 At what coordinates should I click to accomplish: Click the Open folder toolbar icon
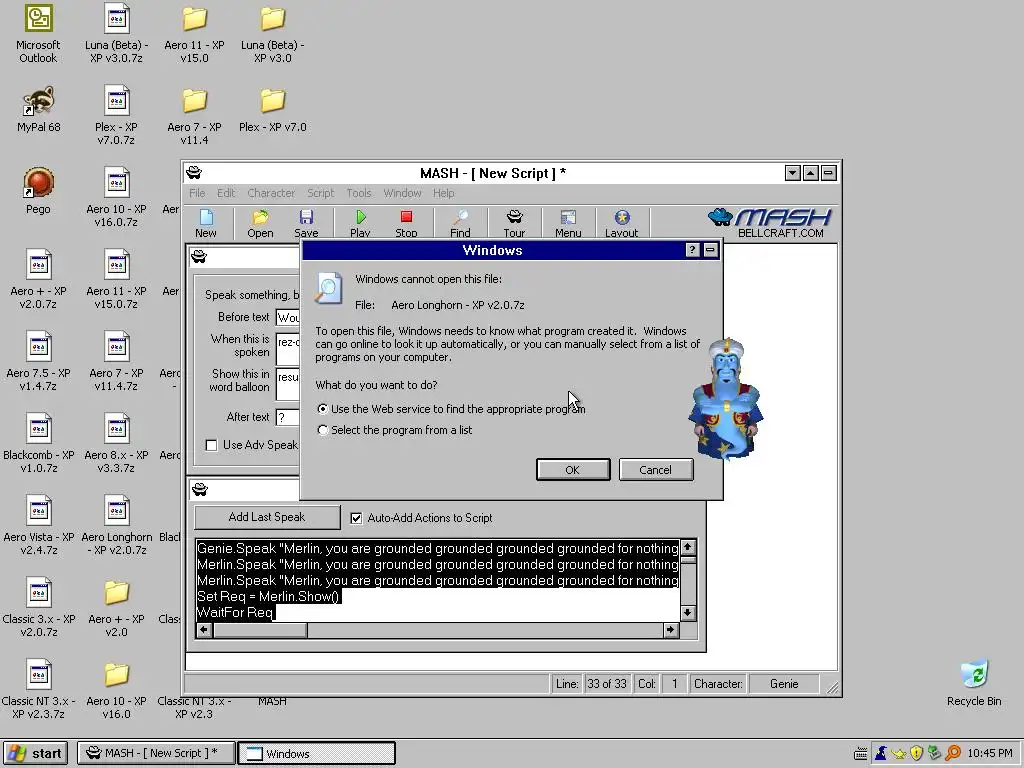click(260, 223)
